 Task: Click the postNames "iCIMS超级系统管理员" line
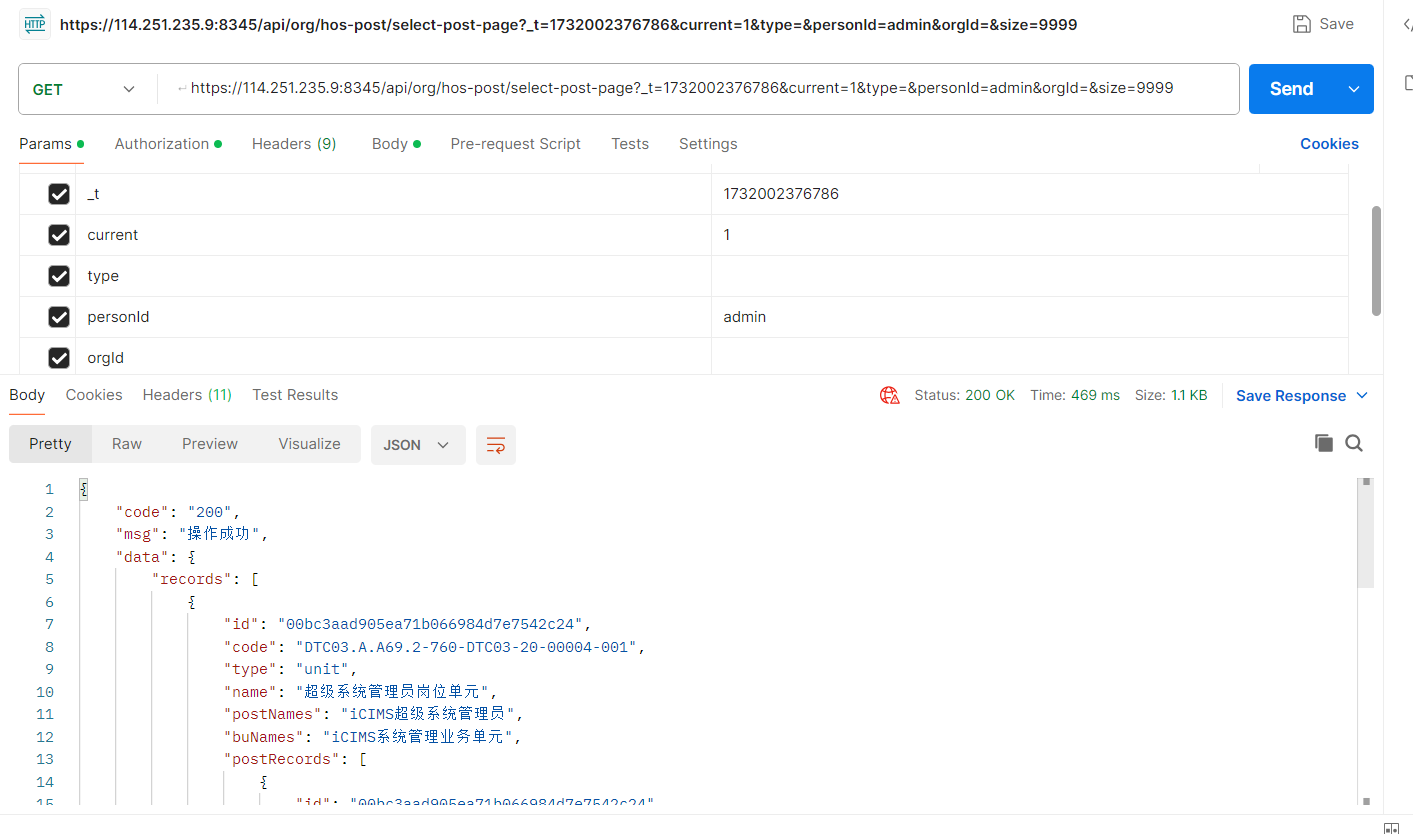pos(374,714)
